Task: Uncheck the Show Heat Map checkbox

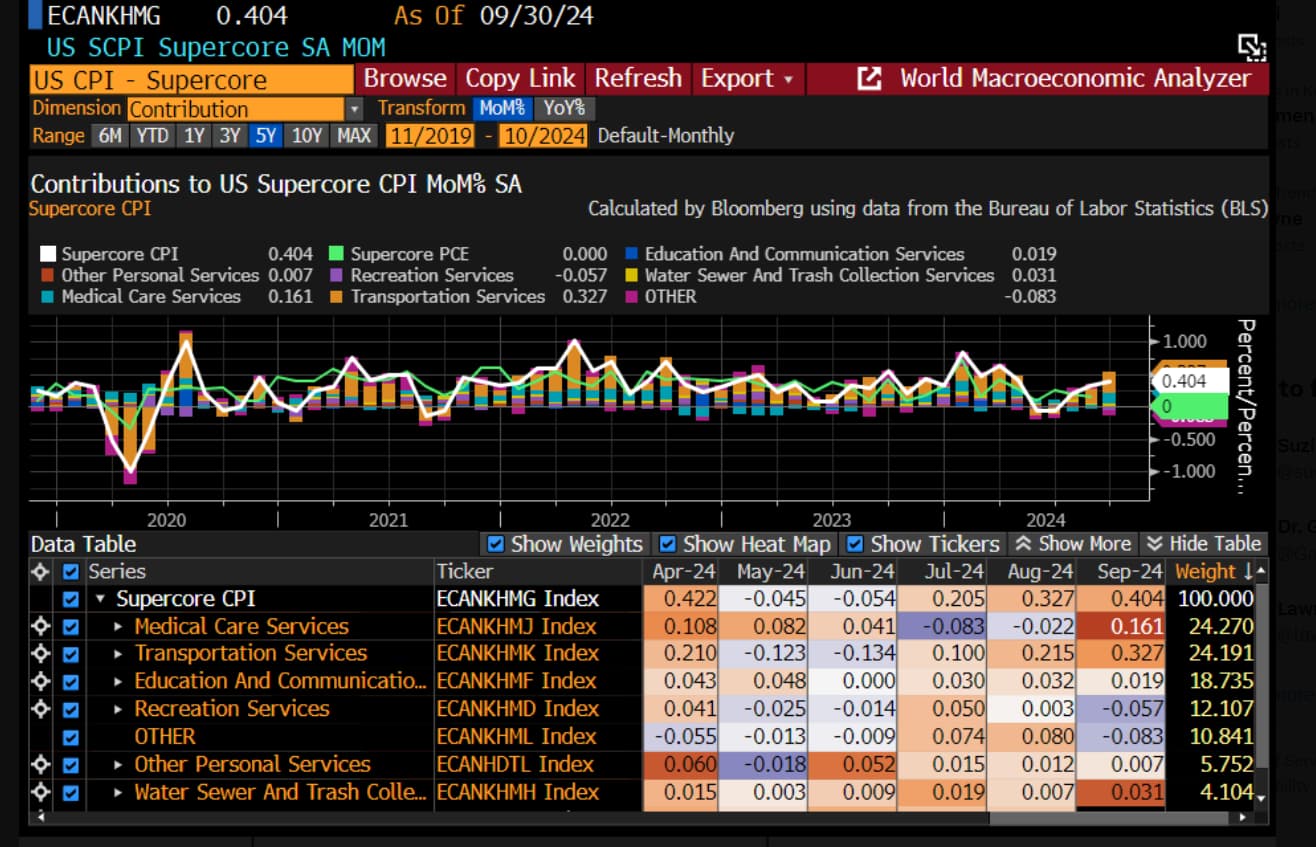Action: pos(667,544)
